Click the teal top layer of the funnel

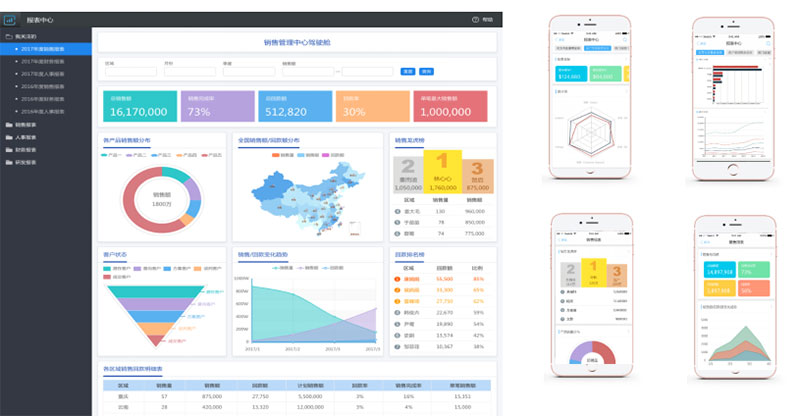click(x=156, y=291)
